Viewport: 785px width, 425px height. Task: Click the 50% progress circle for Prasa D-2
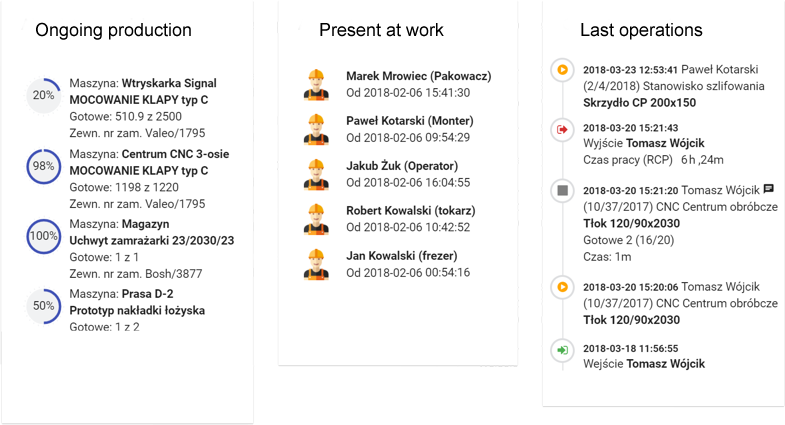[x=43, y=307]
